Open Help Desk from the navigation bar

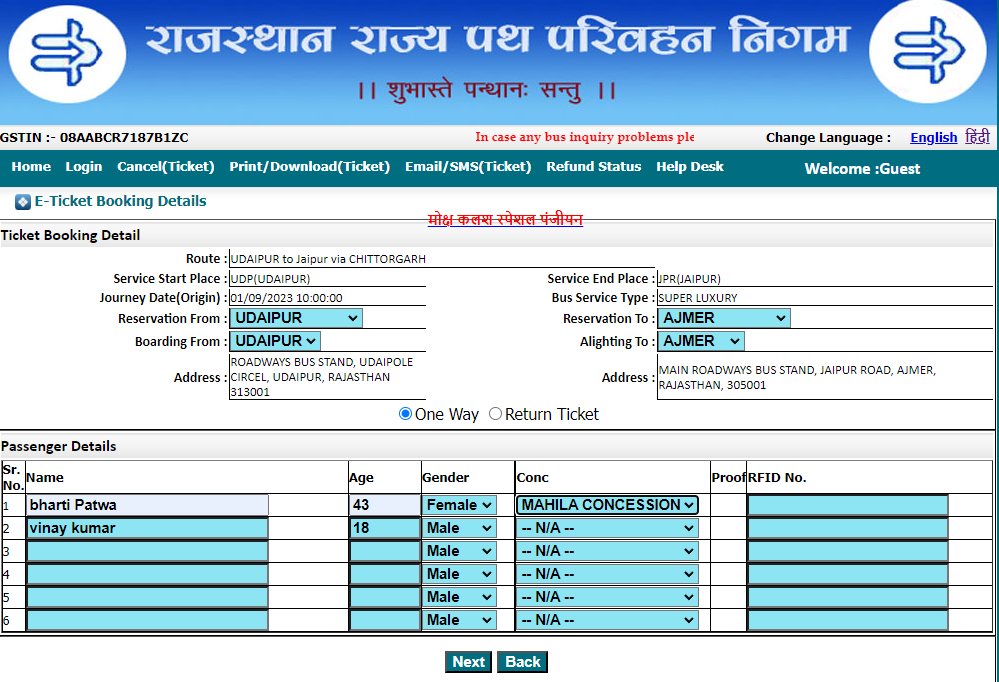pos(689,167)
